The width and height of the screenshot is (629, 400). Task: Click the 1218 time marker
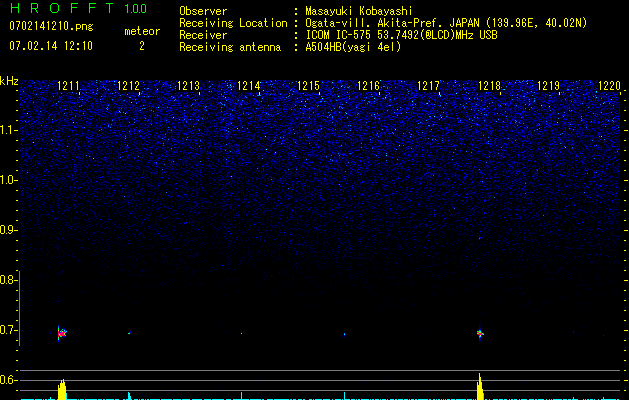489,86
